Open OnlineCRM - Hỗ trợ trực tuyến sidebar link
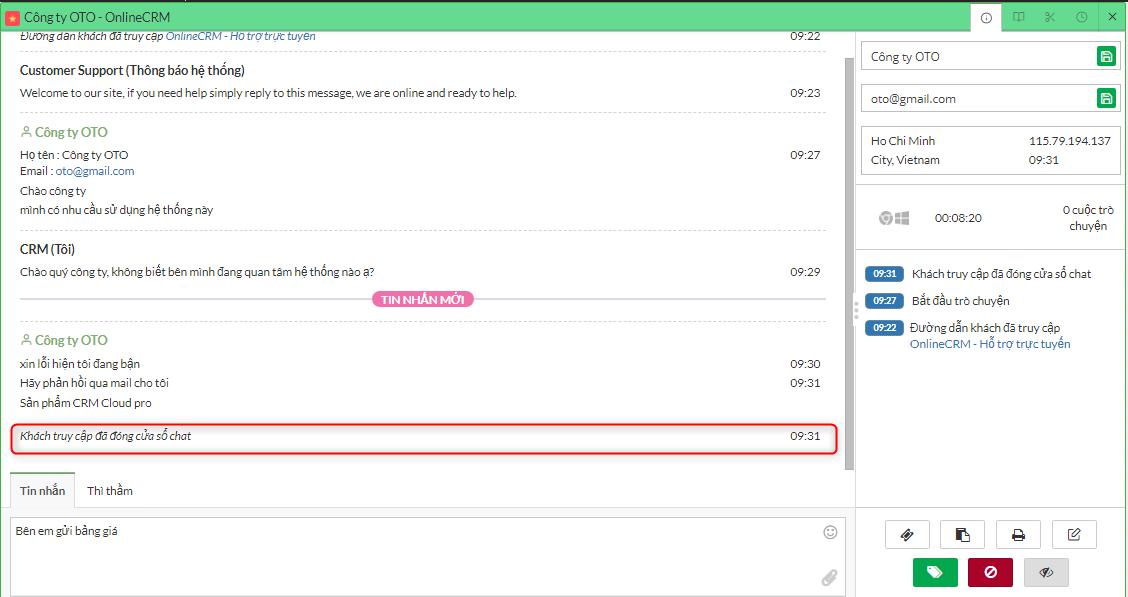 click(990, 344)
